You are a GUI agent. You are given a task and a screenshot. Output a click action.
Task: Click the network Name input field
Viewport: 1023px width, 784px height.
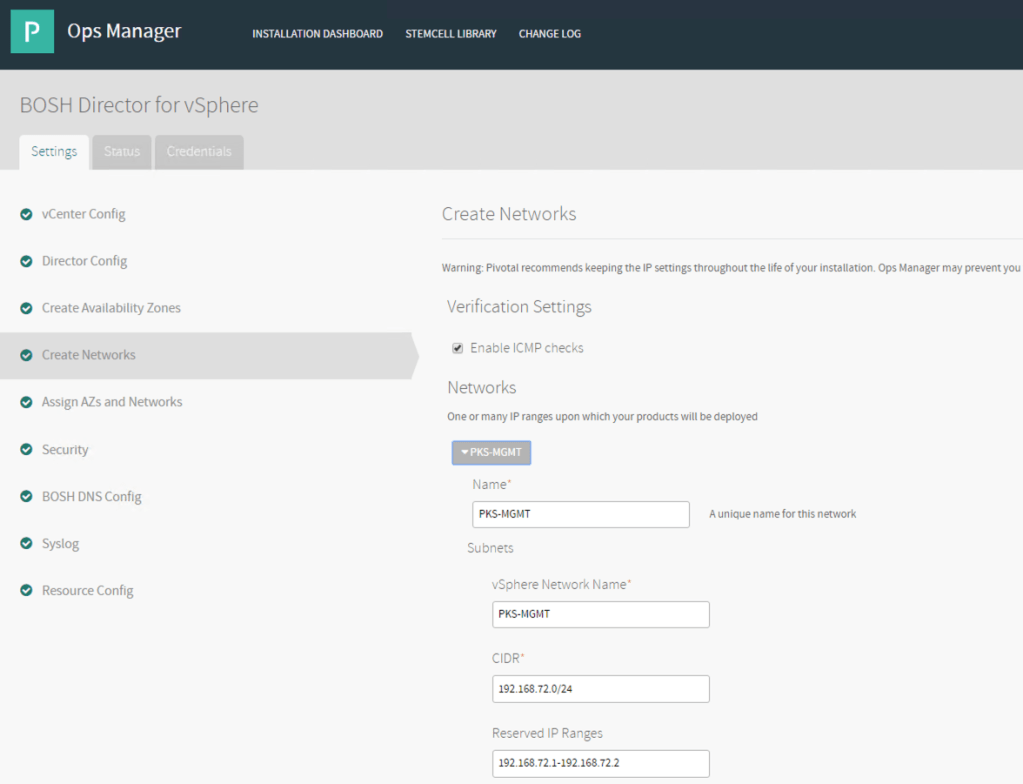[581, 514]
